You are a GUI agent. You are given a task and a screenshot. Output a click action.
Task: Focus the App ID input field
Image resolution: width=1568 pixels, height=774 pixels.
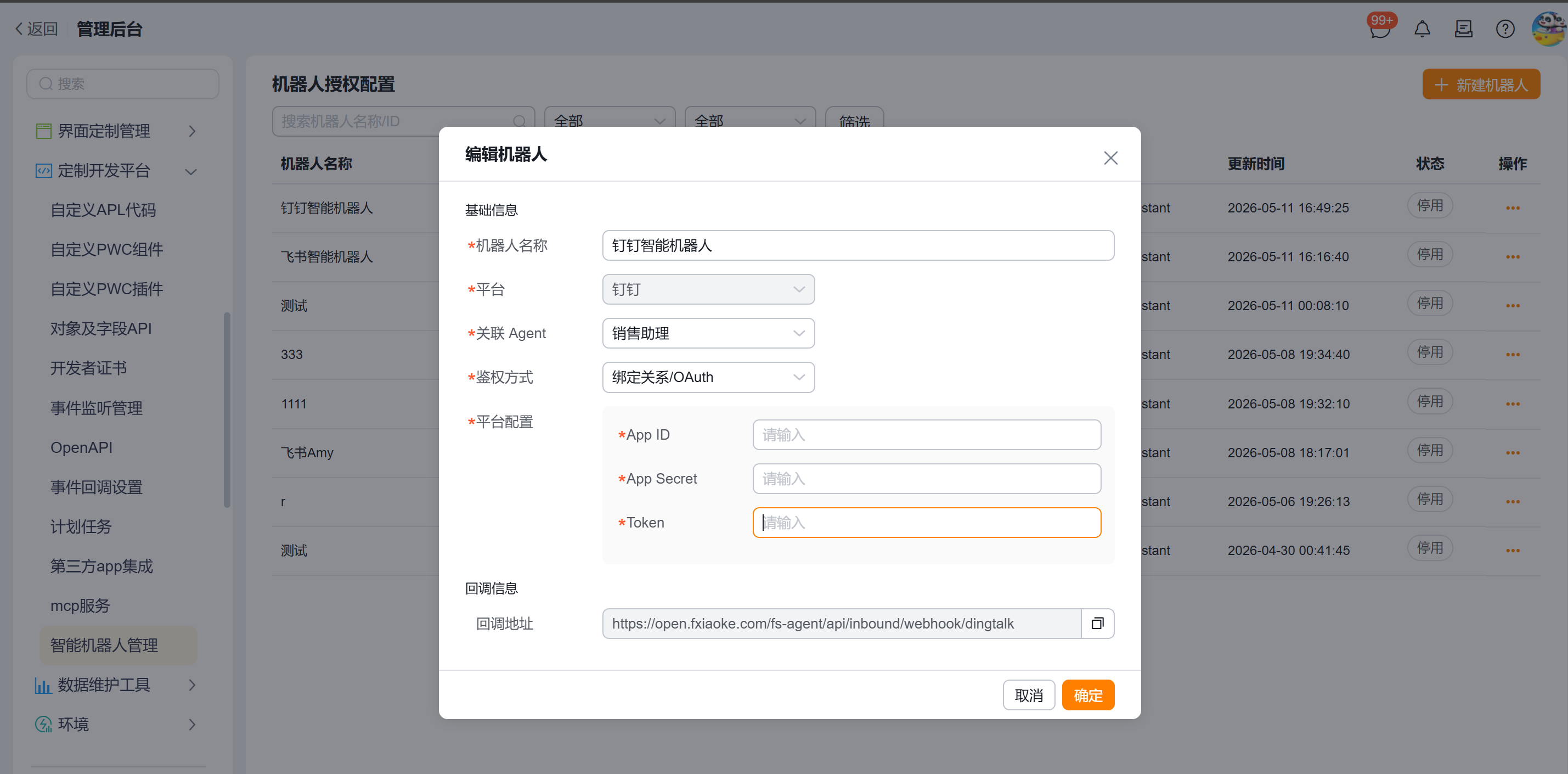pos(927,435)
